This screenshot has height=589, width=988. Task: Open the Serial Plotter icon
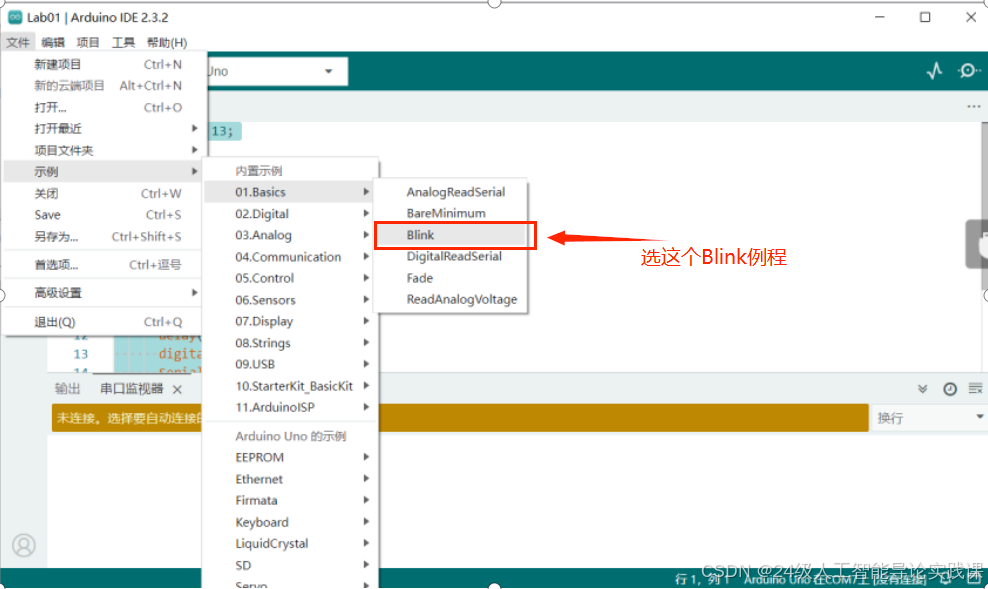pos(934,71)
